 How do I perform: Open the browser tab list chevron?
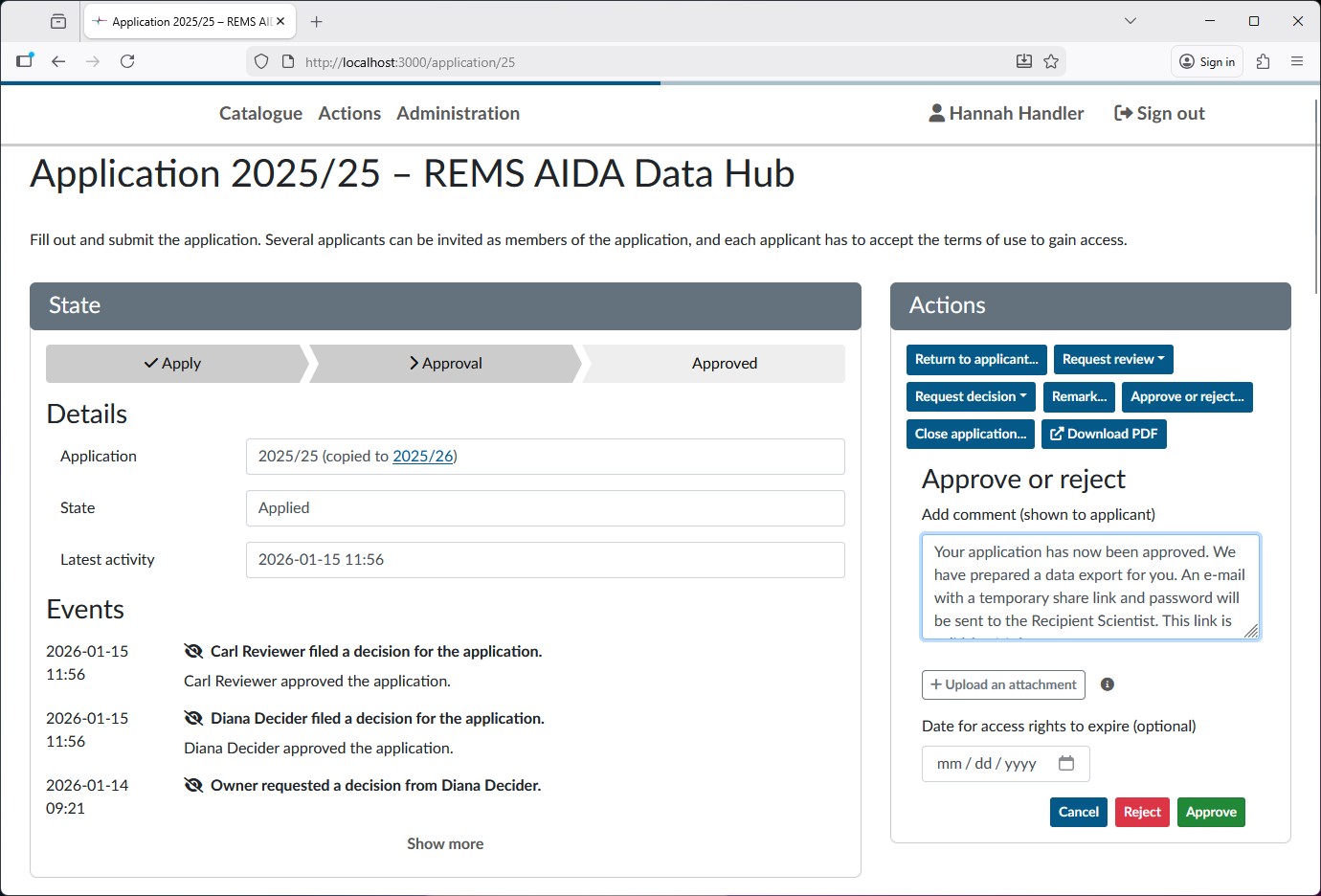coord(1130,20)
